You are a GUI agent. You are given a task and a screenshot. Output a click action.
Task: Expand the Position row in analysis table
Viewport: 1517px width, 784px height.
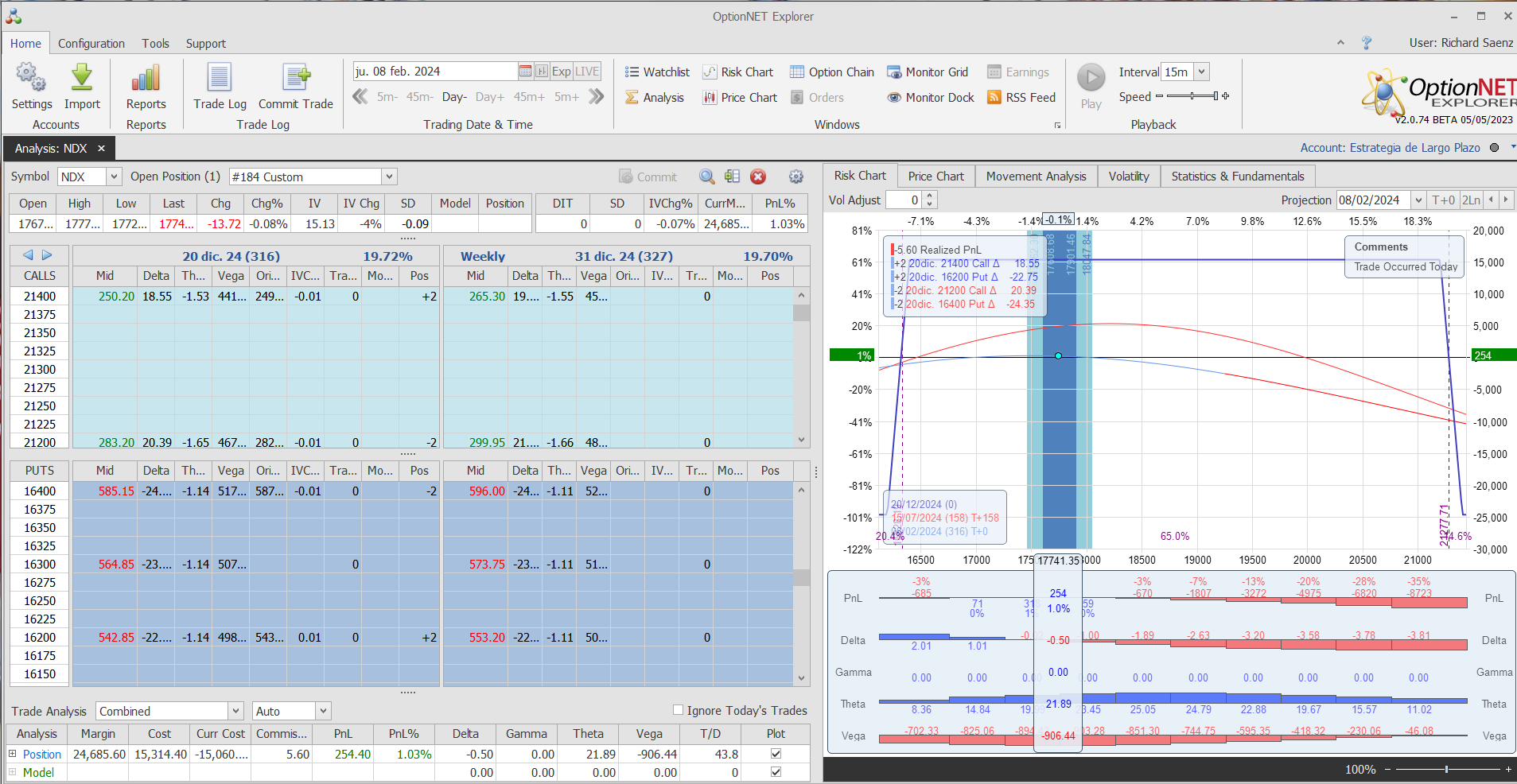12,754
